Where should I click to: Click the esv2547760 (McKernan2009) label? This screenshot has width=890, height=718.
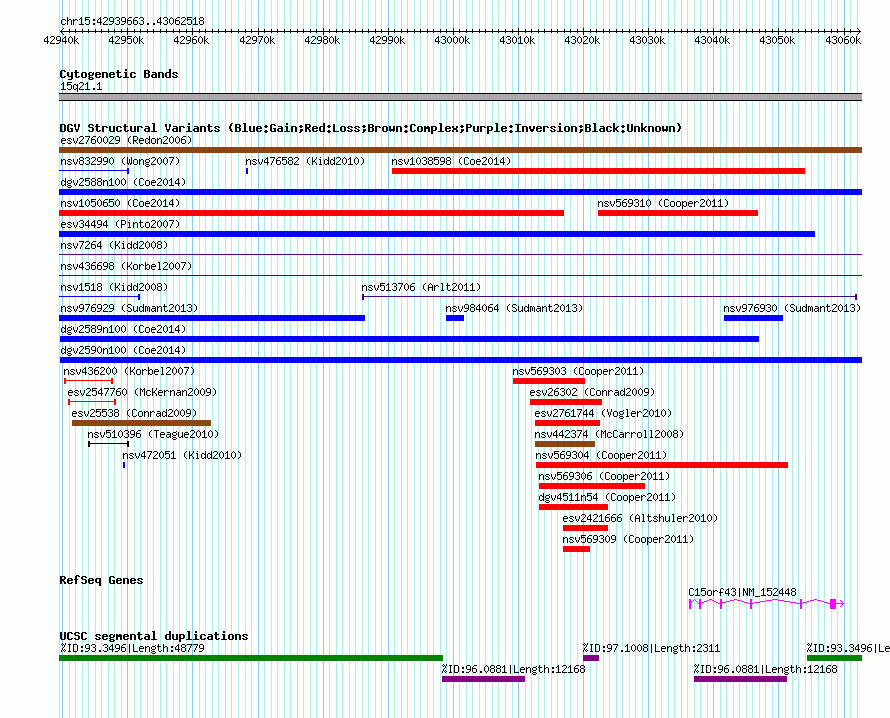tap(142, 392)
